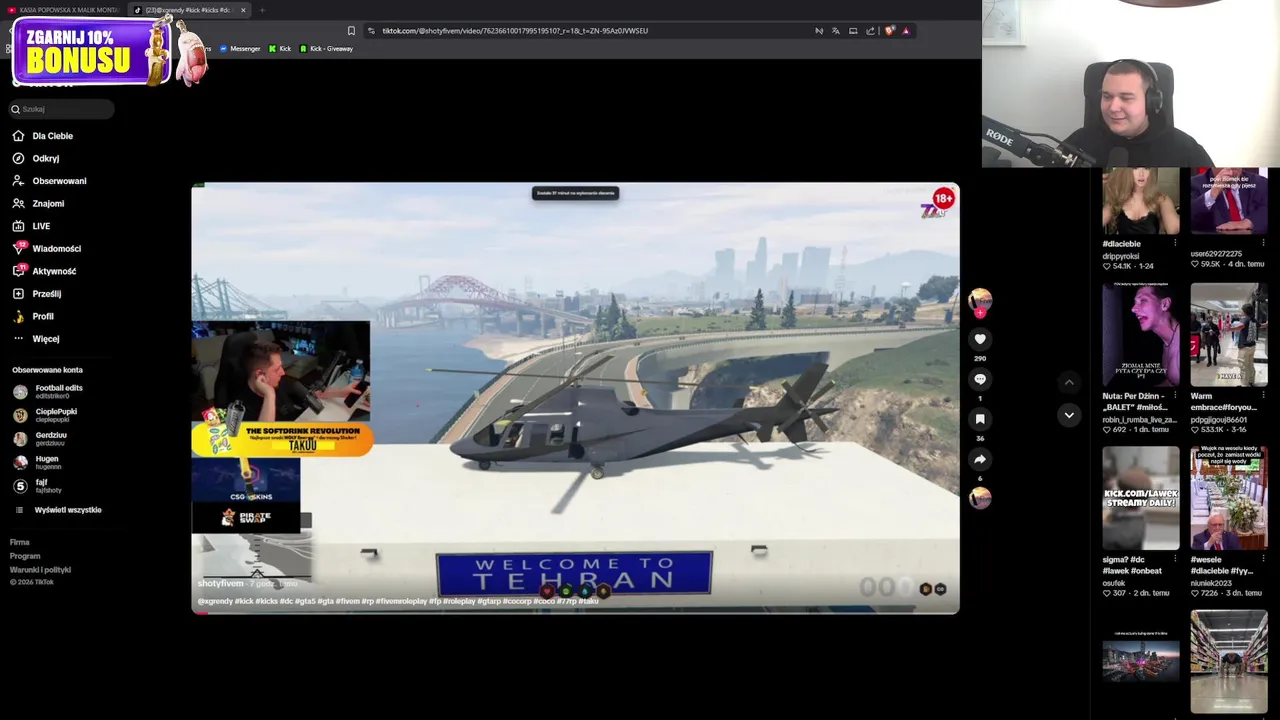Expand the Firma footer section
Screen dimensions: 1280x720
point(20,542)
